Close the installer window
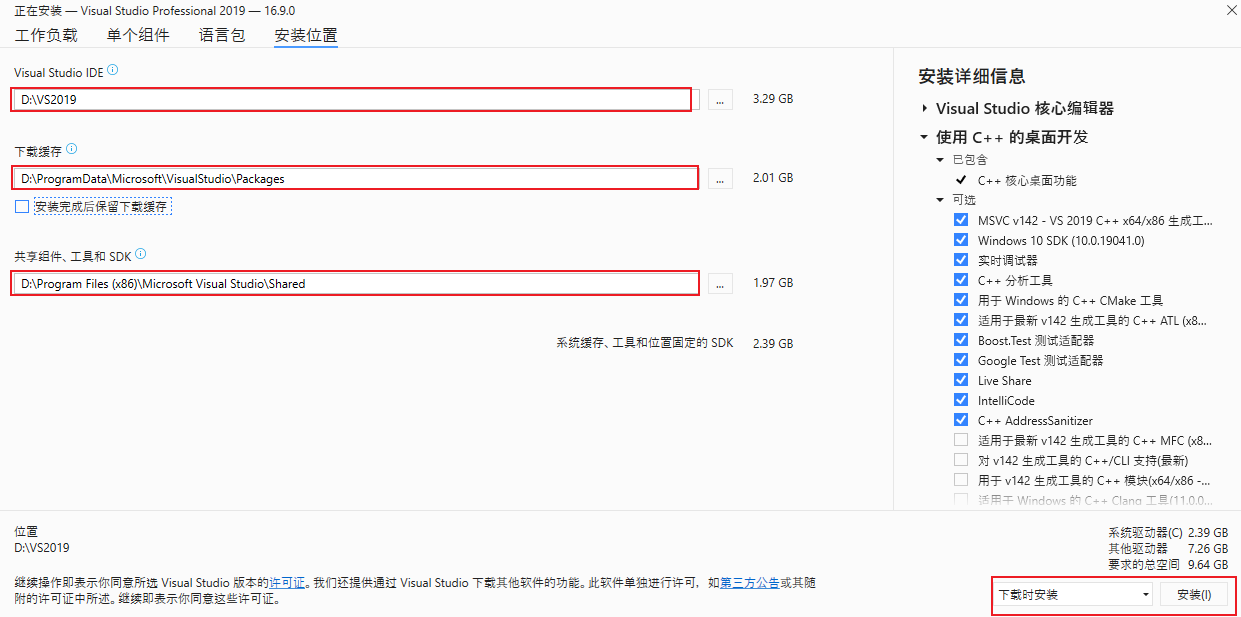The height and width of the screenshot is (617, 1241). (1229, 9)
